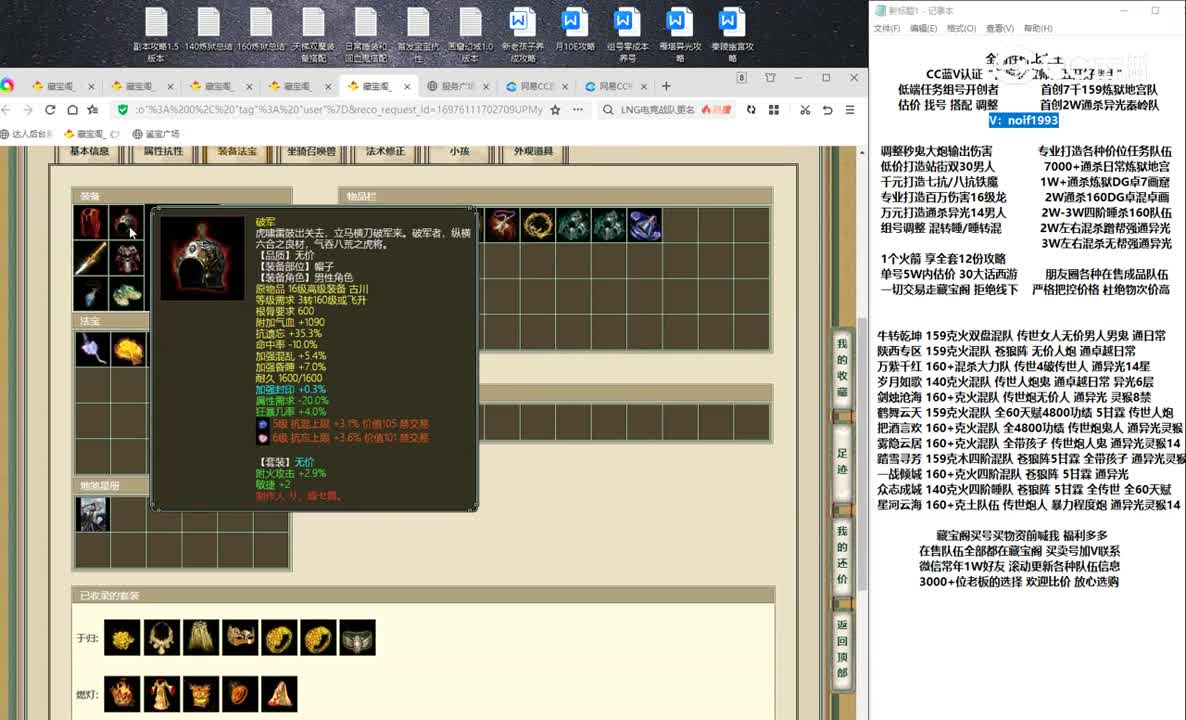Select desktop document 月10E攻略

coord(575,30)
